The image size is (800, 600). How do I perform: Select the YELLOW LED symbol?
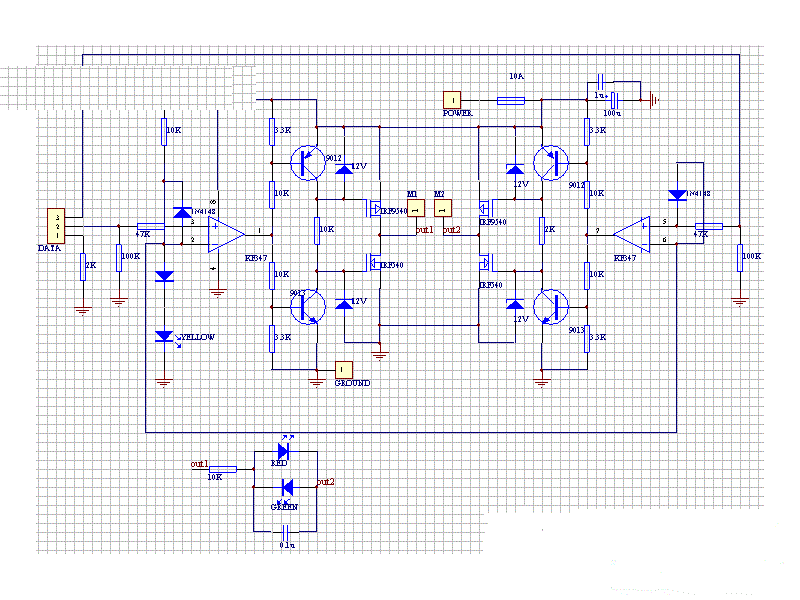165,336
